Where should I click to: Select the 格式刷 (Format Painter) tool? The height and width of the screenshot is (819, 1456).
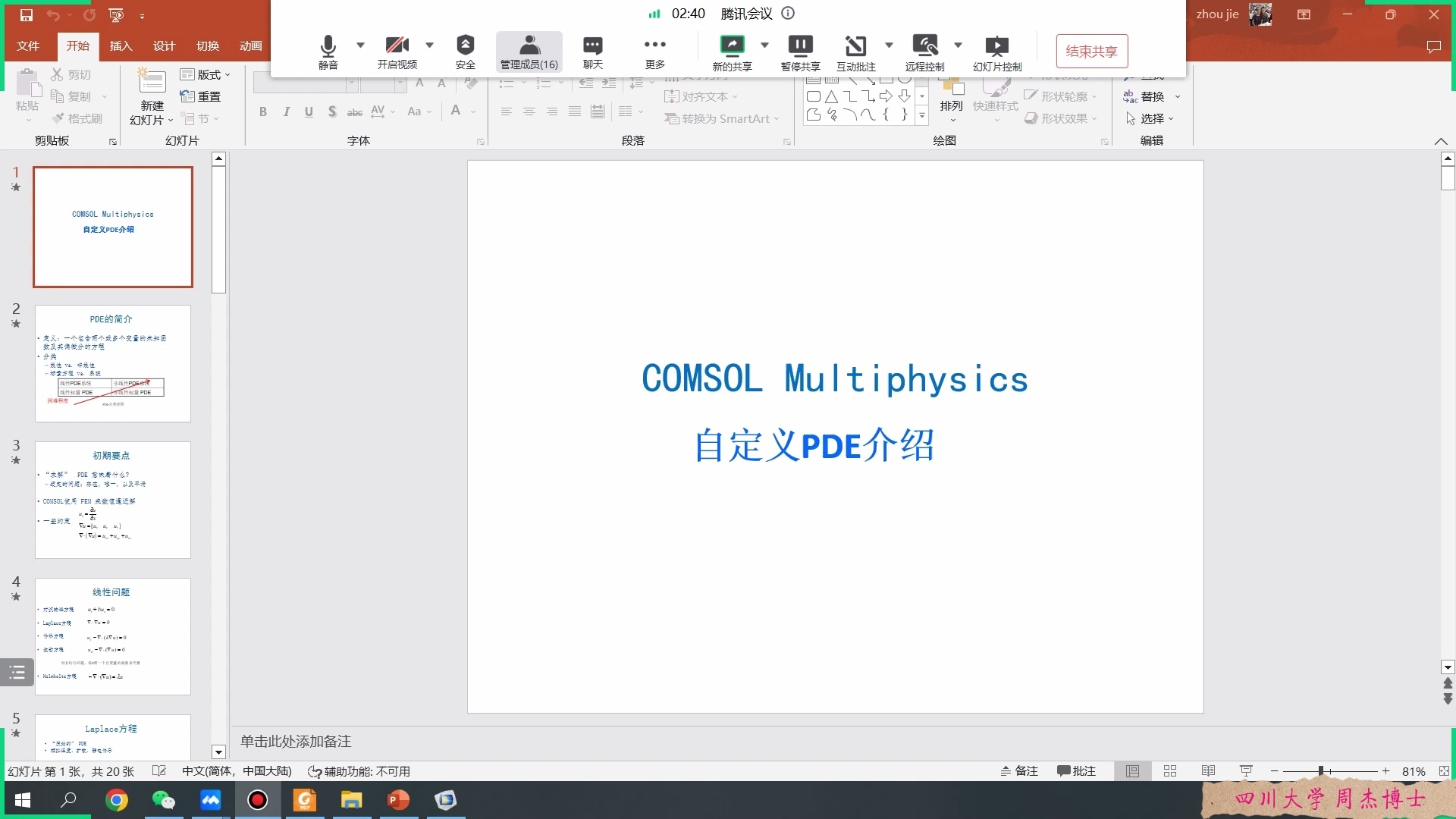[76, 118]
